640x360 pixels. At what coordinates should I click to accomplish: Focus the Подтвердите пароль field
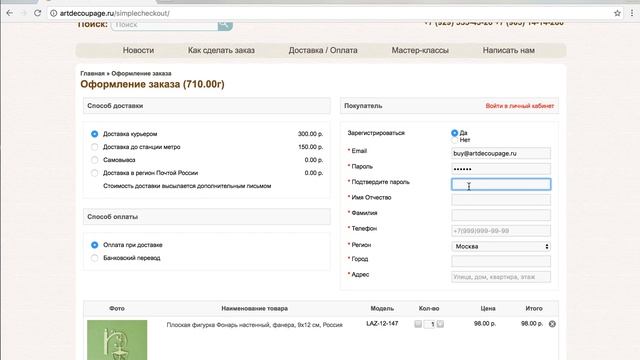501,184
